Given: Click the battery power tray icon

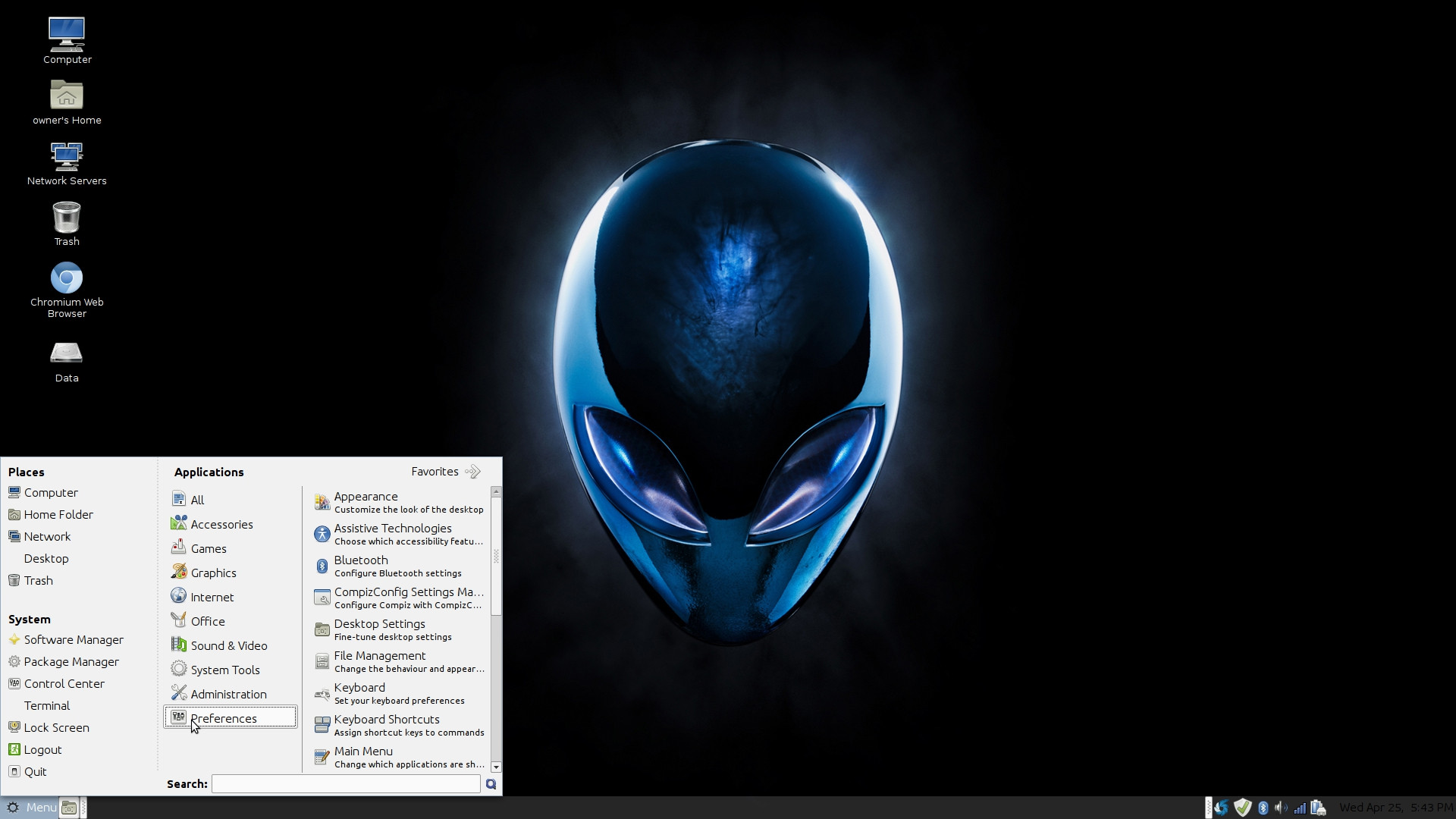Looking at the screenshot, I should (1318, 808).
